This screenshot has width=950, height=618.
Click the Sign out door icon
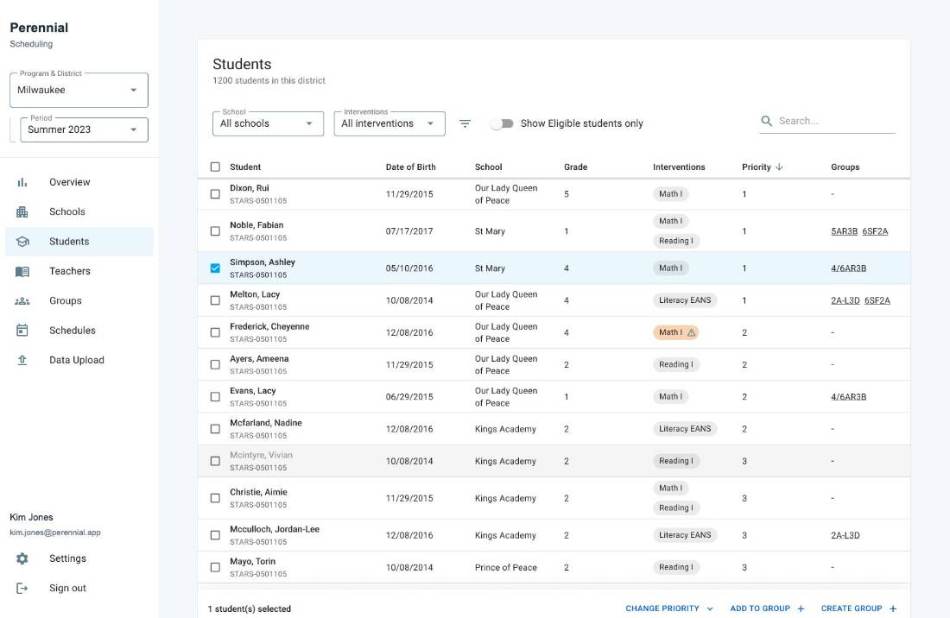pyautogui.click(x=22, y=588)
